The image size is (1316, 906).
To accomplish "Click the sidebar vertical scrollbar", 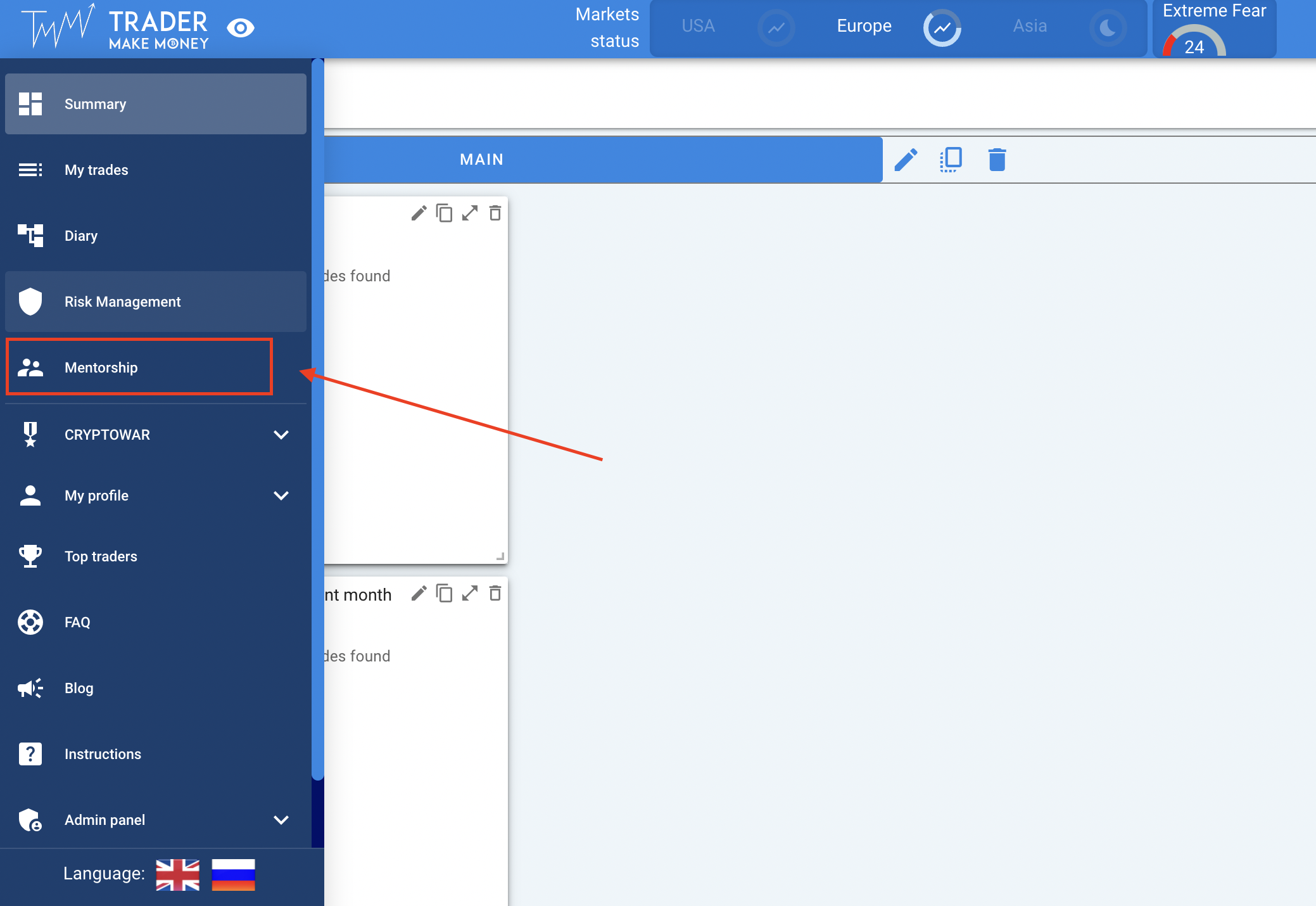I will click(318, 419).
